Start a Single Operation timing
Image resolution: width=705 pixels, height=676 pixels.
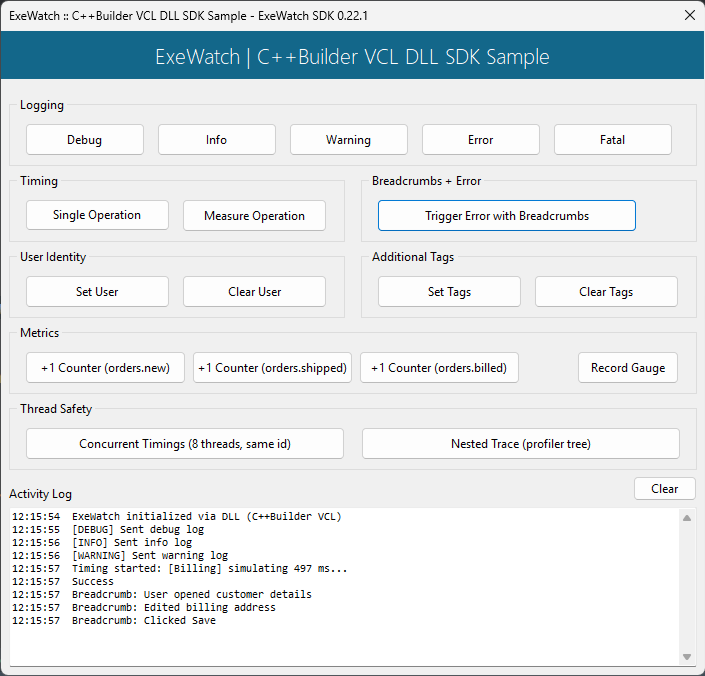tap(97, 215)
